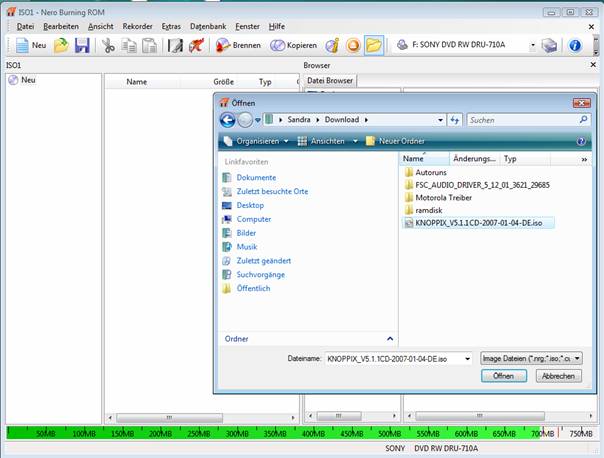604x458 pixels.
Task: Open Zuletzt besuchte Orte favorite
Action: tap(272, 191)
